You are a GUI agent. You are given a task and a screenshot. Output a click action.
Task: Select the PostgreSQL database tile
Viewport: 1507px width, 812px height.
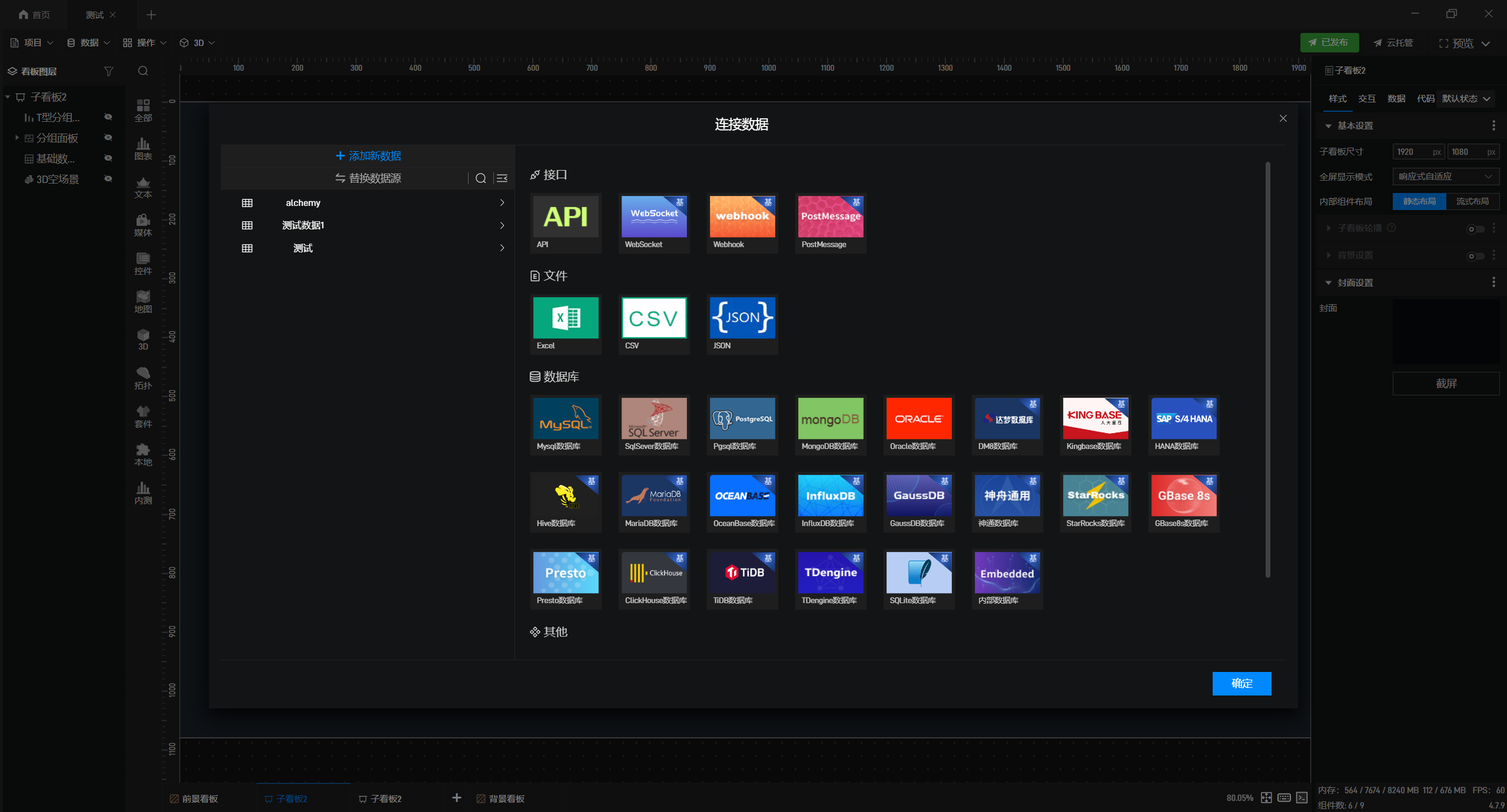tap(742, 425)
